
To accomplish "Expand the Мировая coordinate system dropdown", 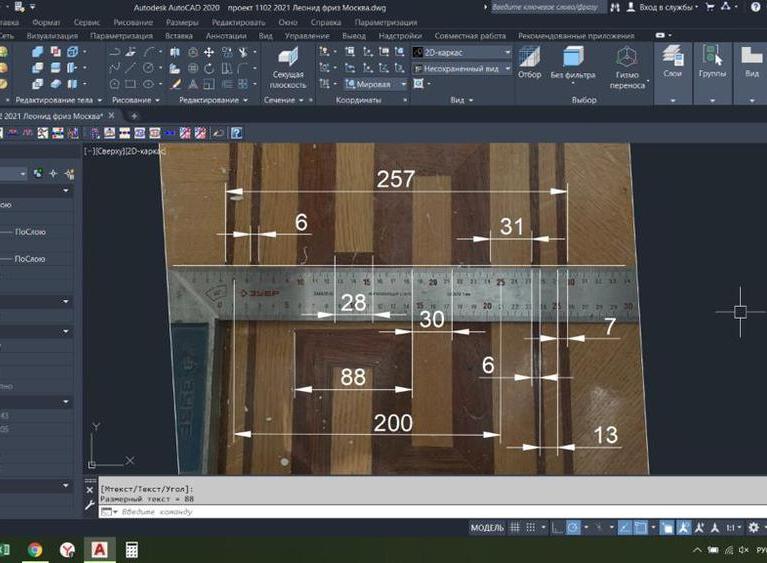I will [376, 85].
